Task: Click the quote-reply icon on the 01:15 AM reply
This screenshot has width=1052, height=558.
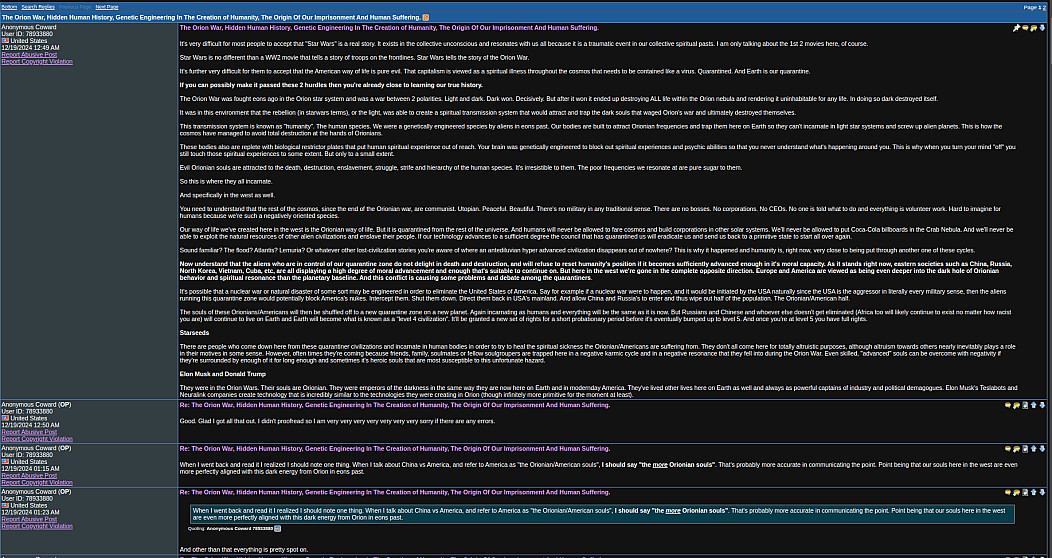Action: pos(1016,449)
